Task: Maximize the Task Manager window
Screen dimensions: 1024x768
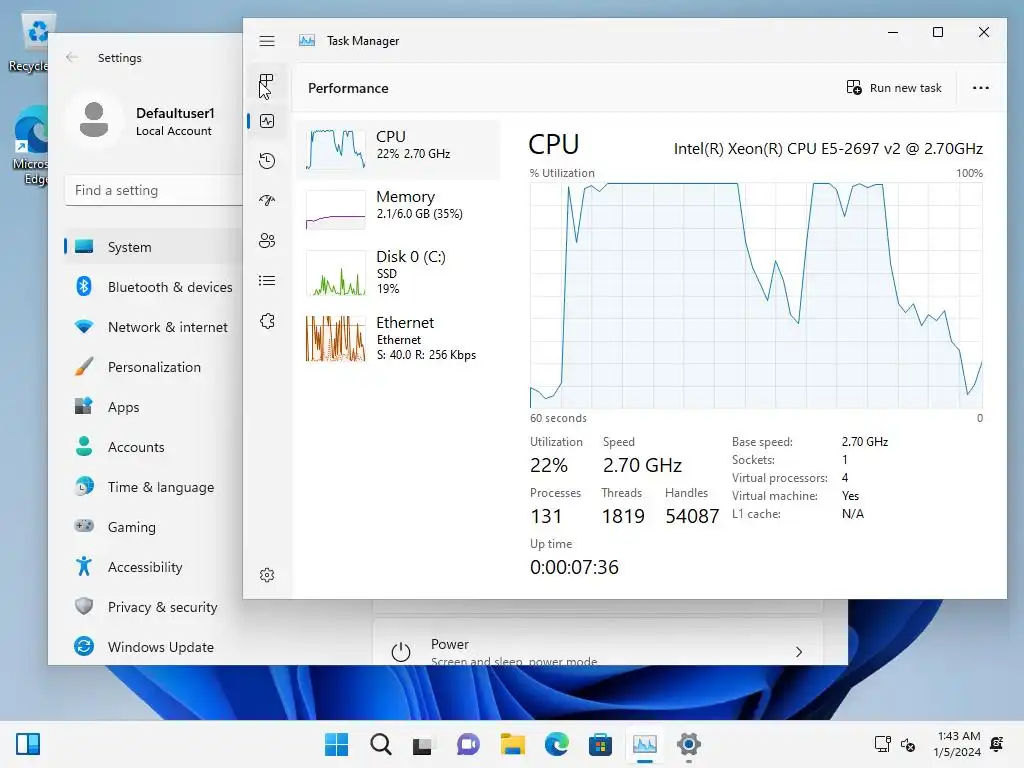Action: pos(938,32)
